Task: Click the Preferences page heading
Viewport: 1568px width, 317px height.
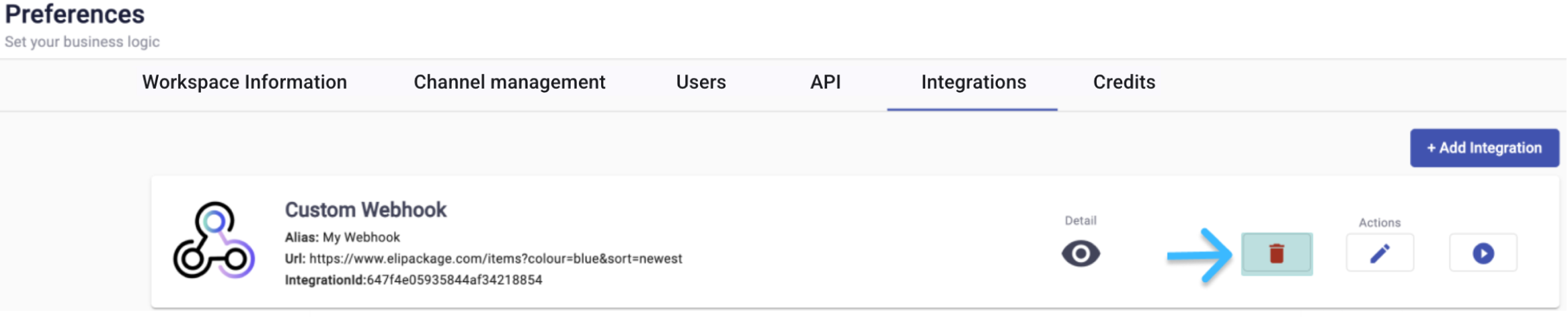Action: tap(75, 14)
